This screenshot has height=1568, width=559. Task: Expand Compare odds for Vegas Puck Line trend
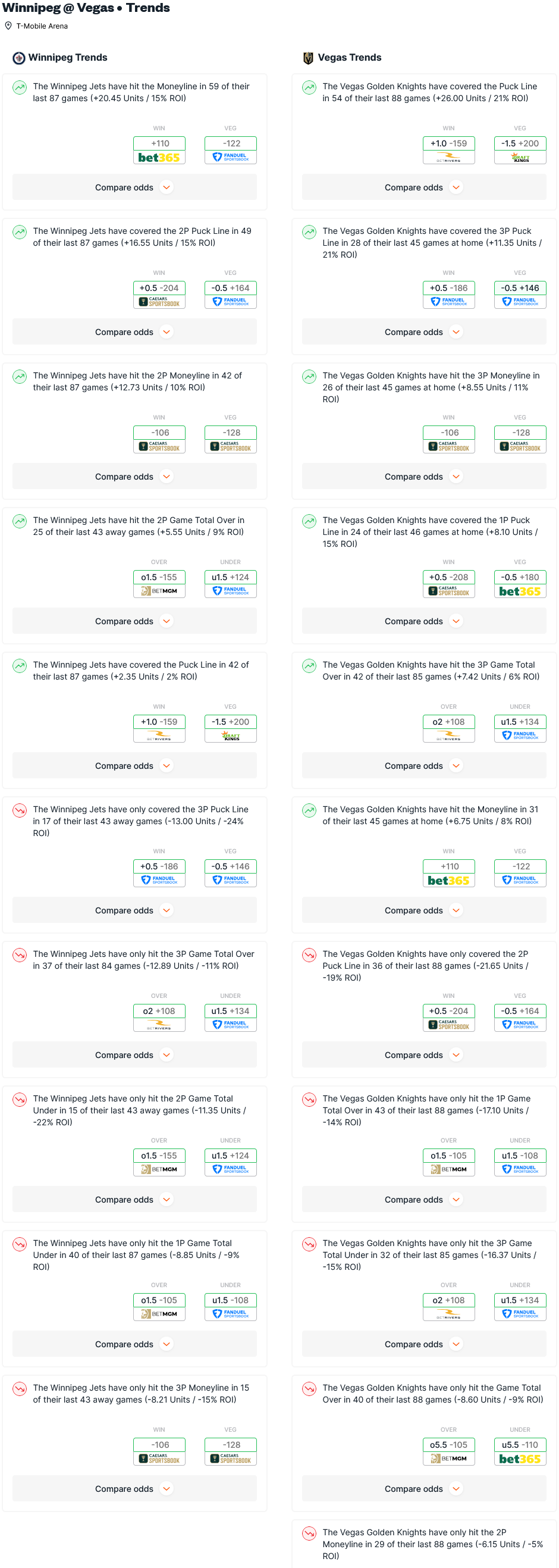point(424,187)
